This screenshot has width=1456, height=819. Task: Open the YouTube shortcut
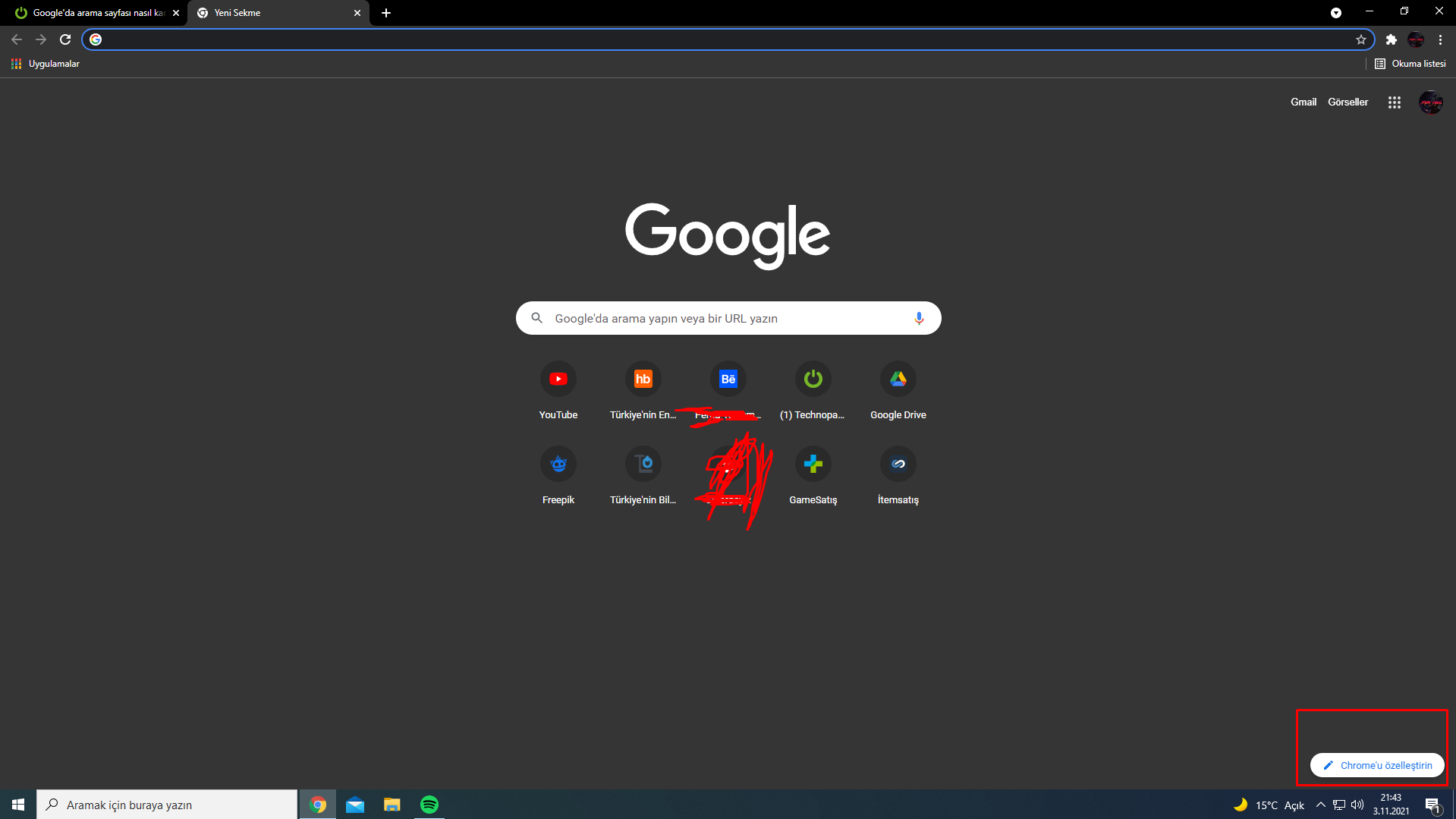(x=558, y=391)
